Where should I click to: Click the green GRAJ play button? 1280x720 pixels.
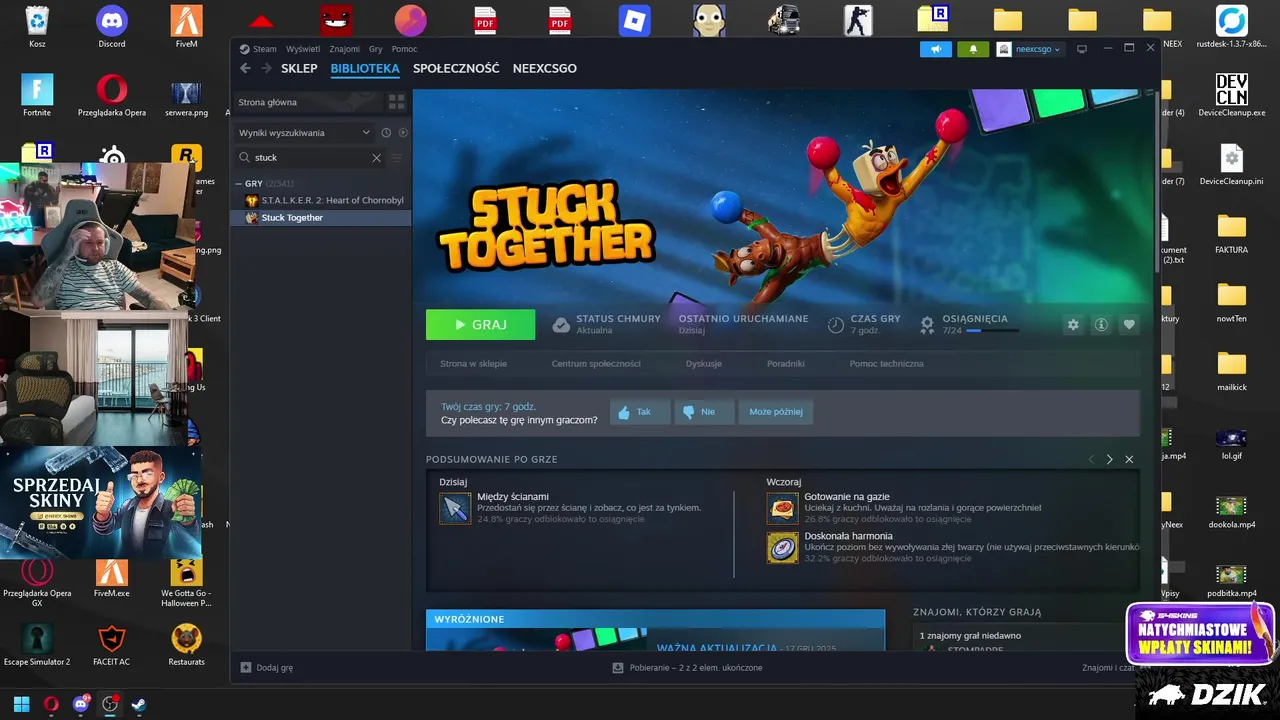(x=480, y=325)
